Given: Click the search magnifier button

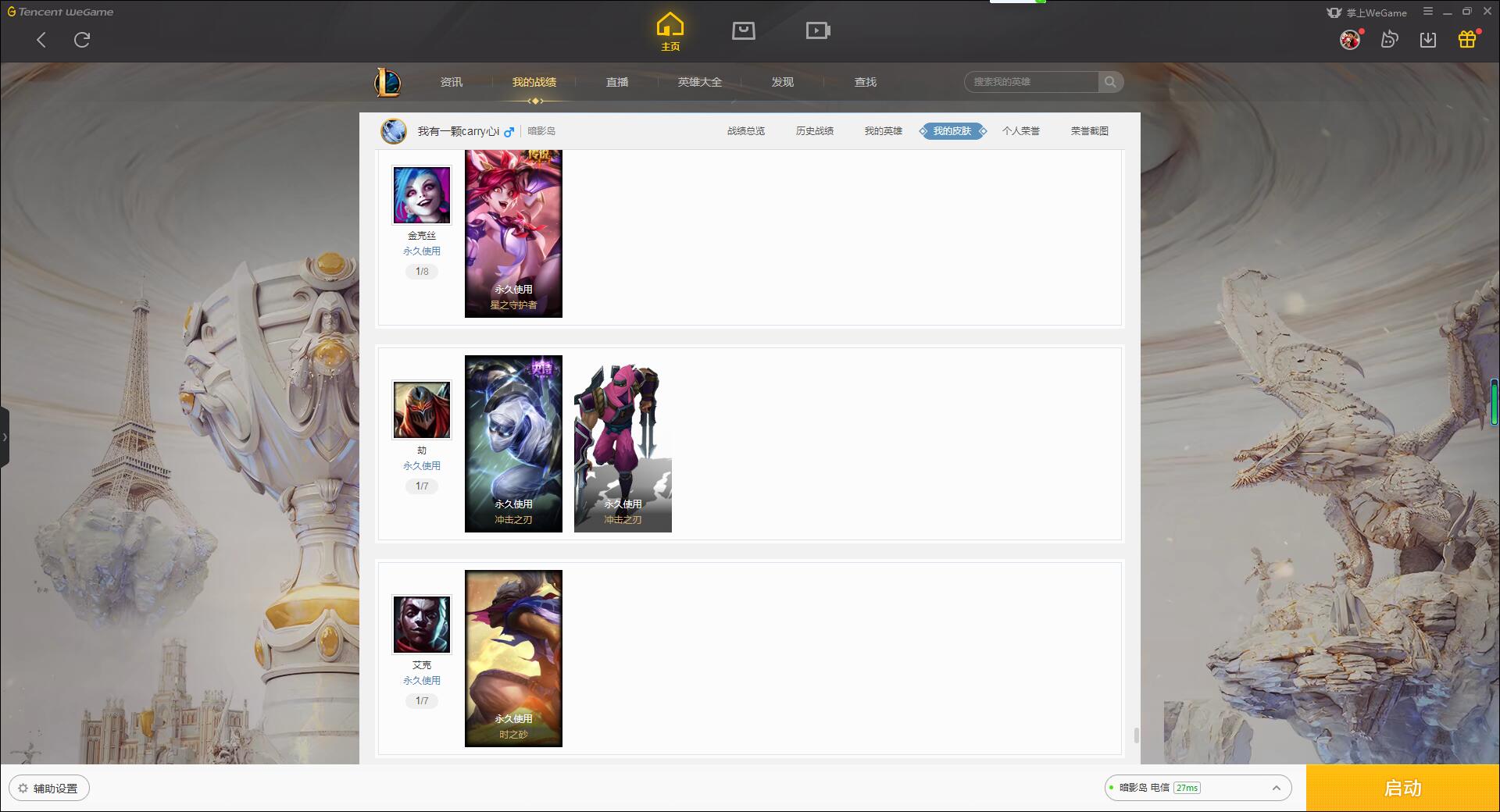Looking at the screenshot, I should (x=1110, y=82).
